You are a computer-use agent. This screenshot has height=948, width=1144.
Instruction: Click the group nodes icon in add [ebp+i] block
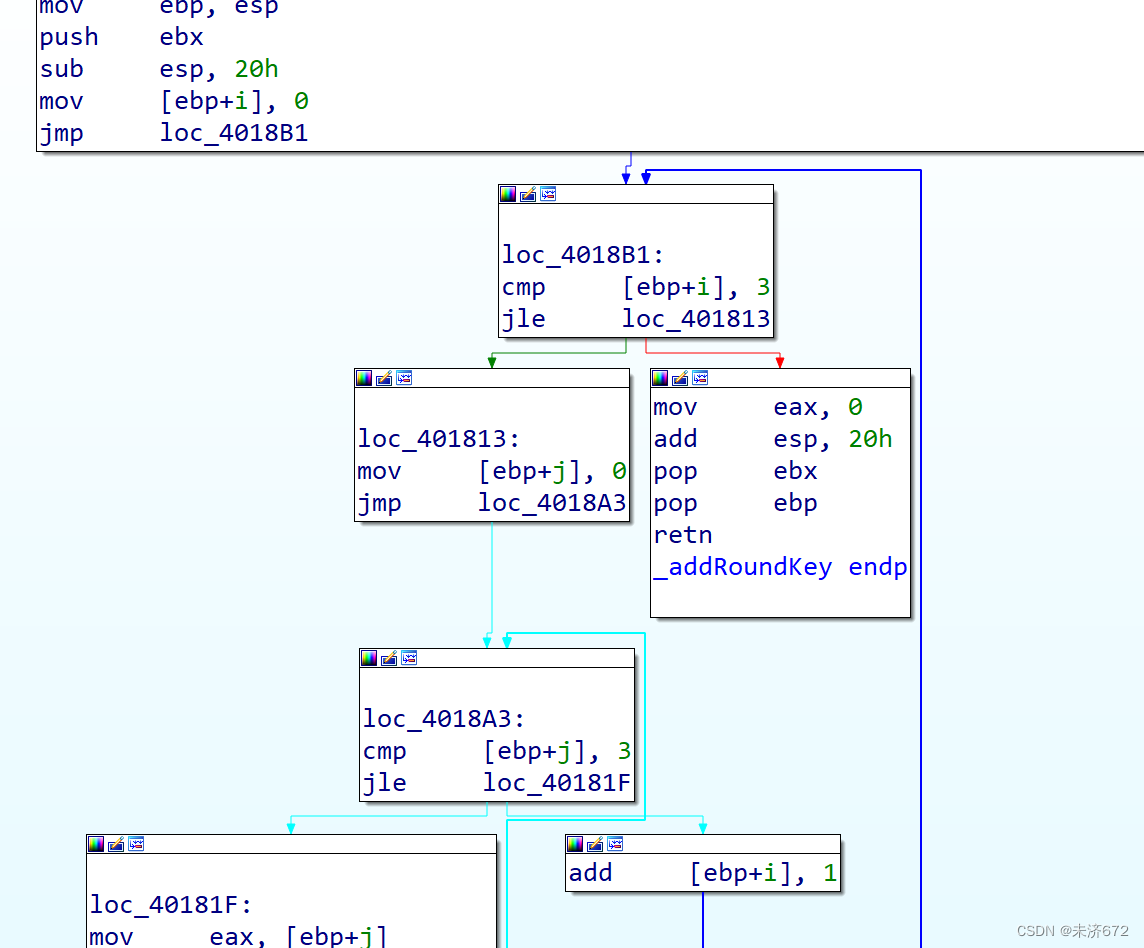(615, 844)
